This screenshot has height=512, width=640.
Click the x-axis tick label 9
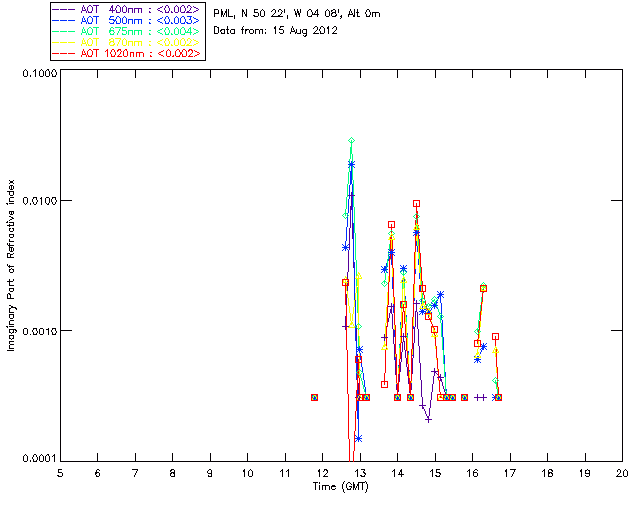click(x=210, y=473)
